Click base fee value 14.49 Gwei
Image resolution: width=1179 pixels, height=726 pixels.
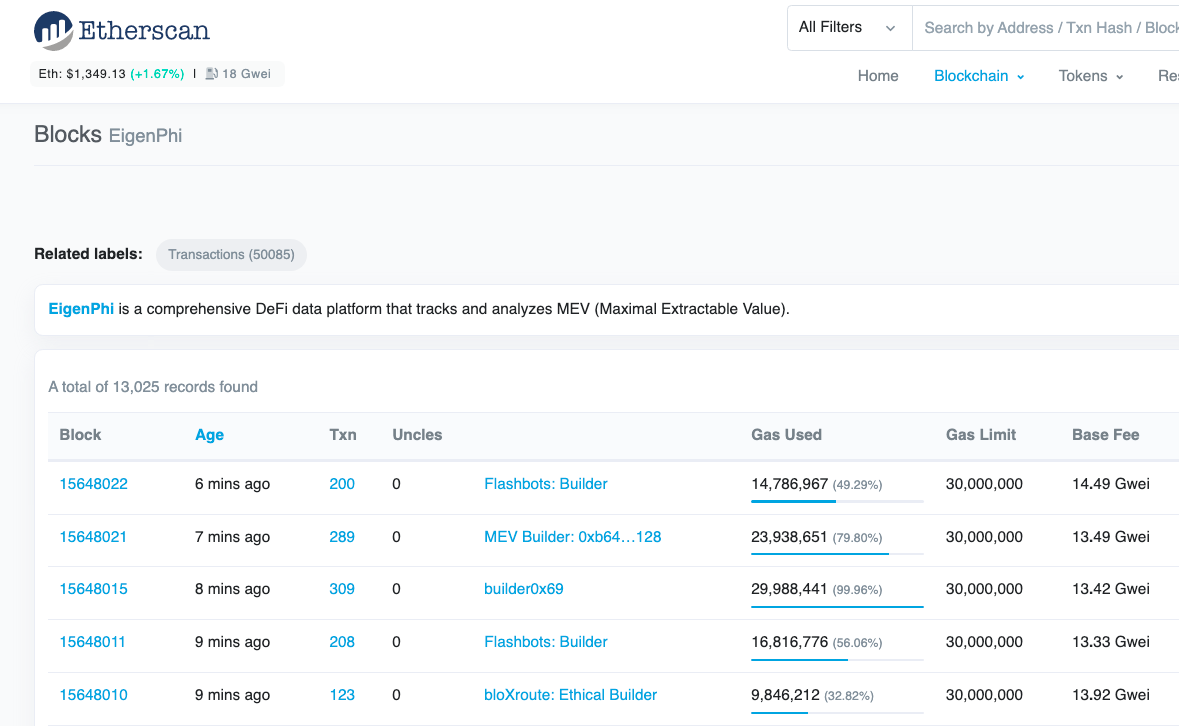tap(1111, 484)
